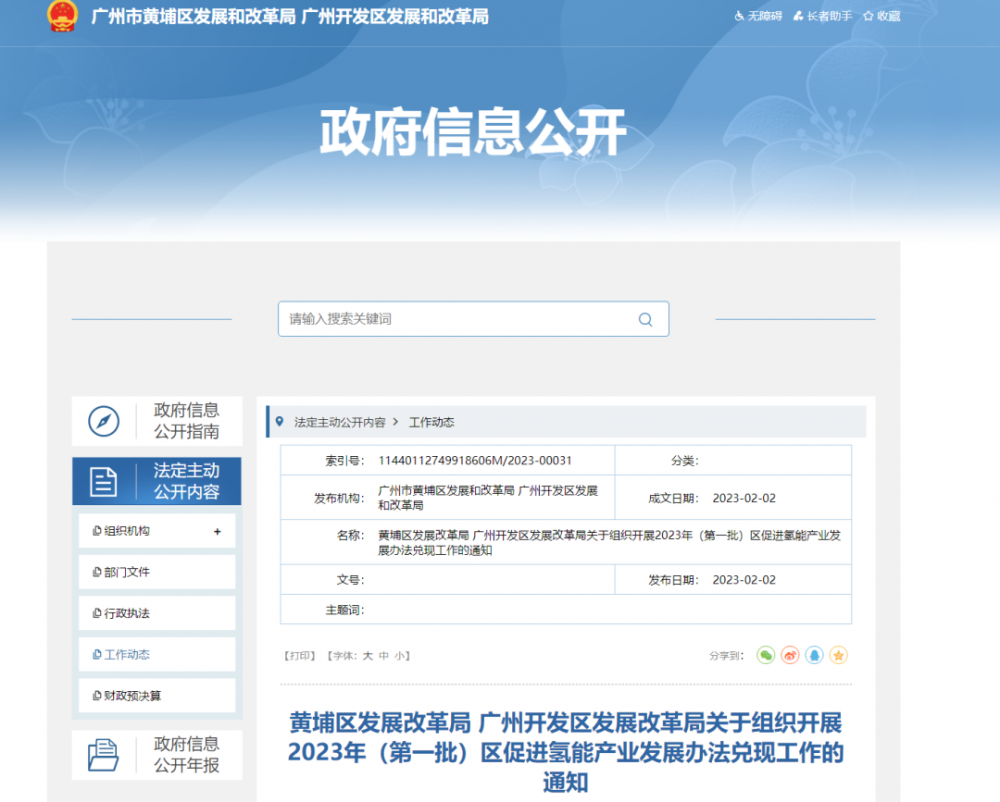
Task: Enable 无障碍 accessibility mode
Action: point(758,16)
